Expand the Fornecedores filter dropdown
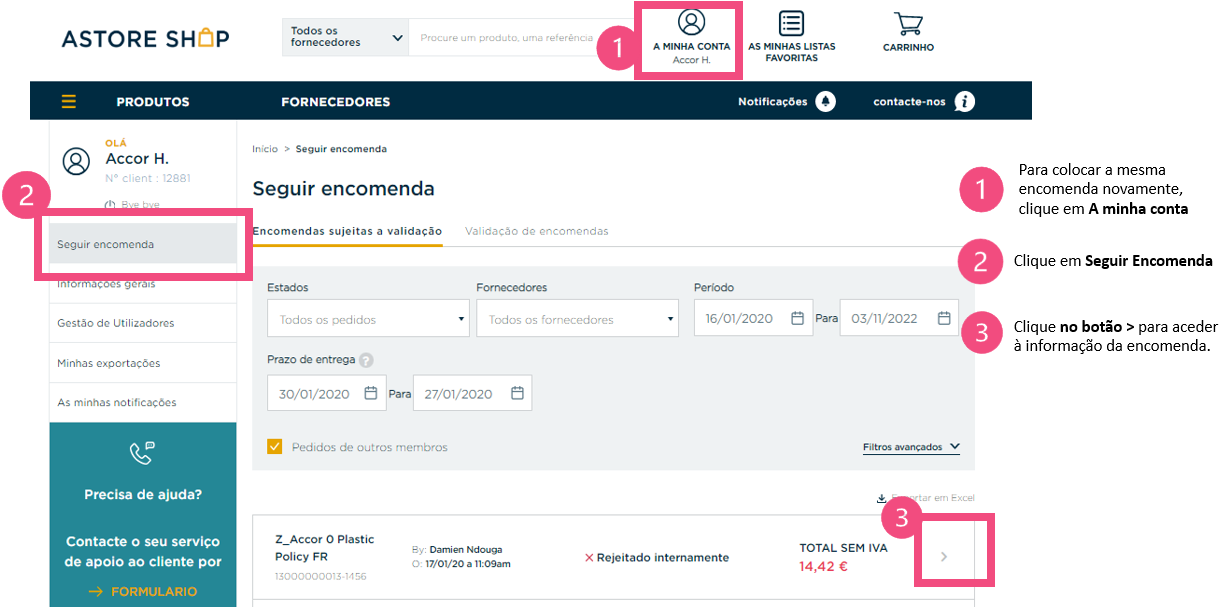The width and height of the screenshot is (1222, 607). (578, 319)
